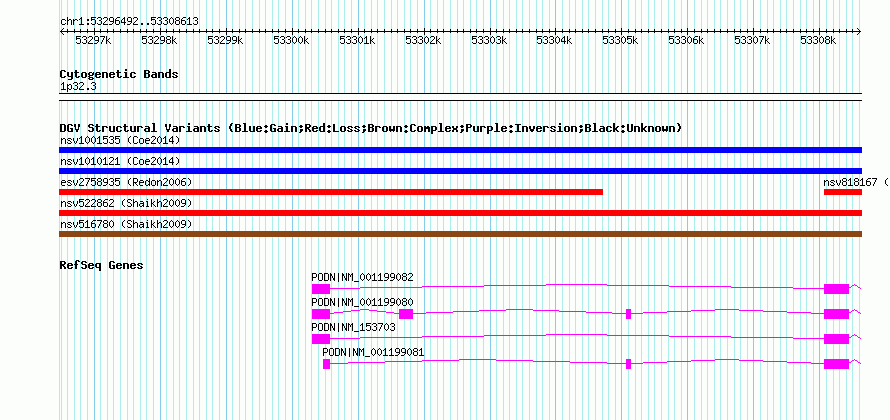Click the 53298k ruler tick label
Screen dimensions: 890x420
click(159, 40)
